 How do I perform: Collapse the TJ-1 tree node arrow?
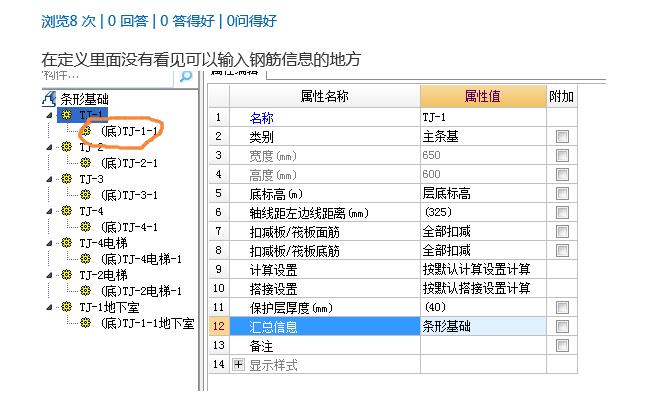pyautogui.click(x=49, y=115)
